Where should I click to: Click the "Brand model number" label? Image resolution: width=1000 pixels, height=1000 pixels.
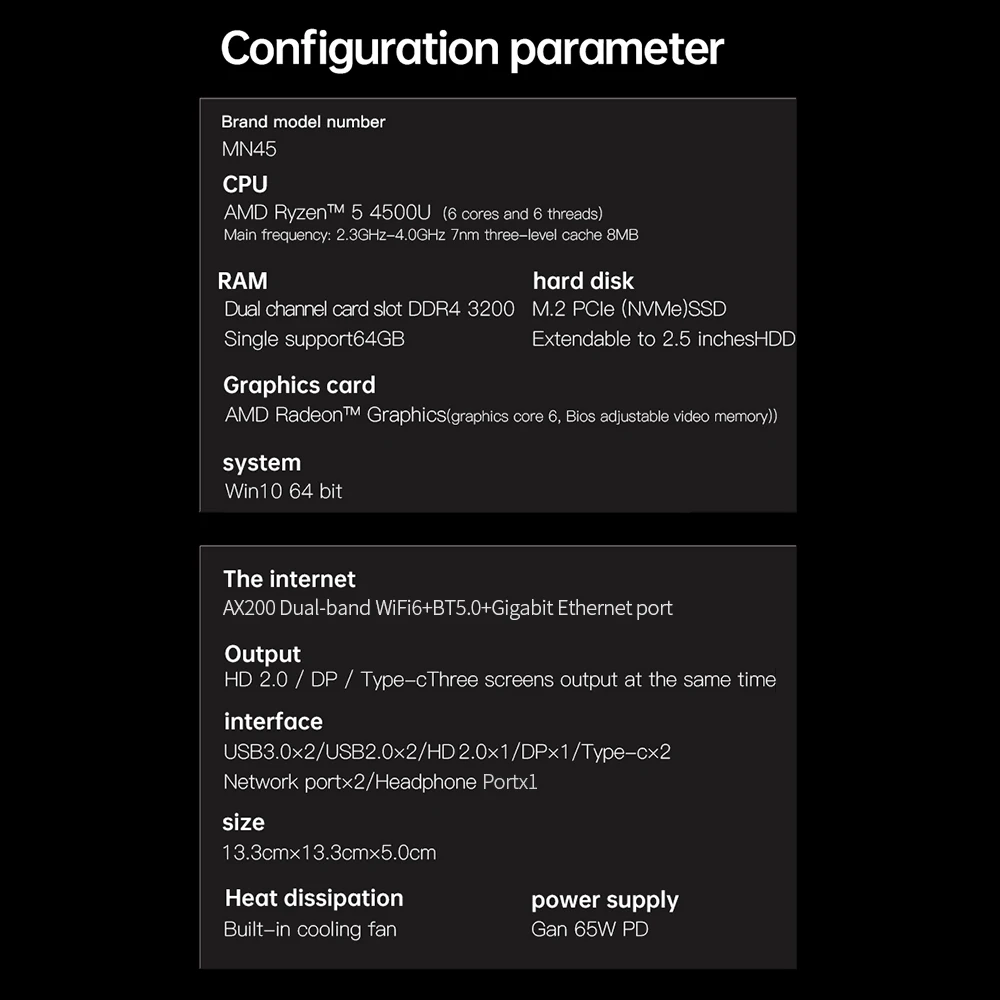pos(303,122)
